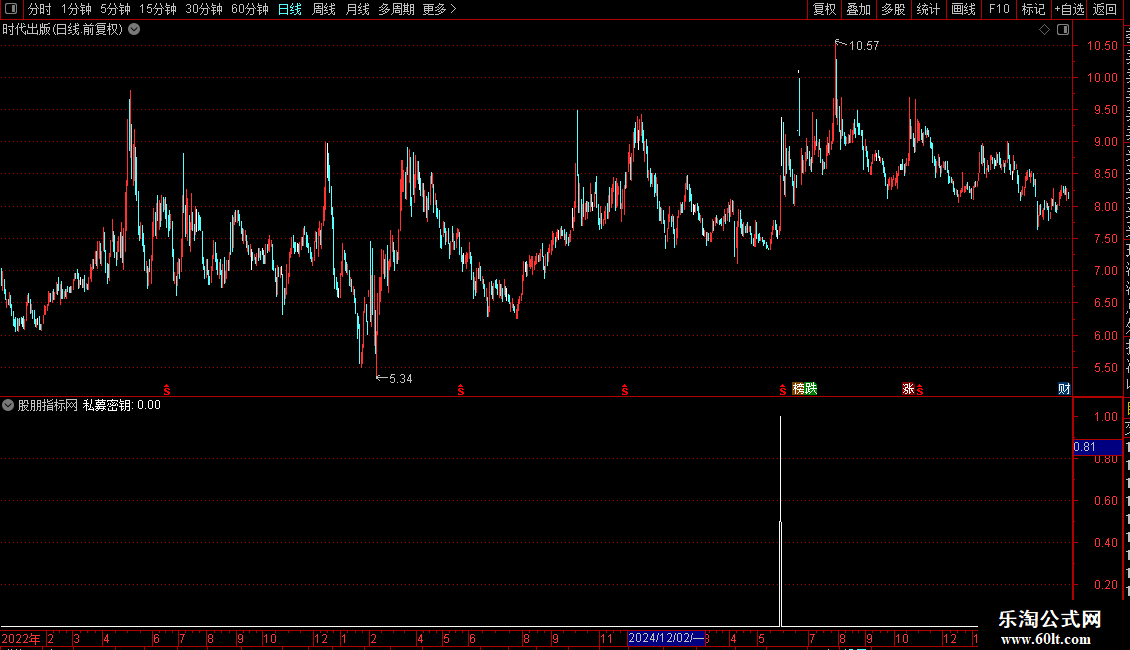Activate the 画线 drawing tool
This screenshot has width=1130, height=650.
point(964,9)
